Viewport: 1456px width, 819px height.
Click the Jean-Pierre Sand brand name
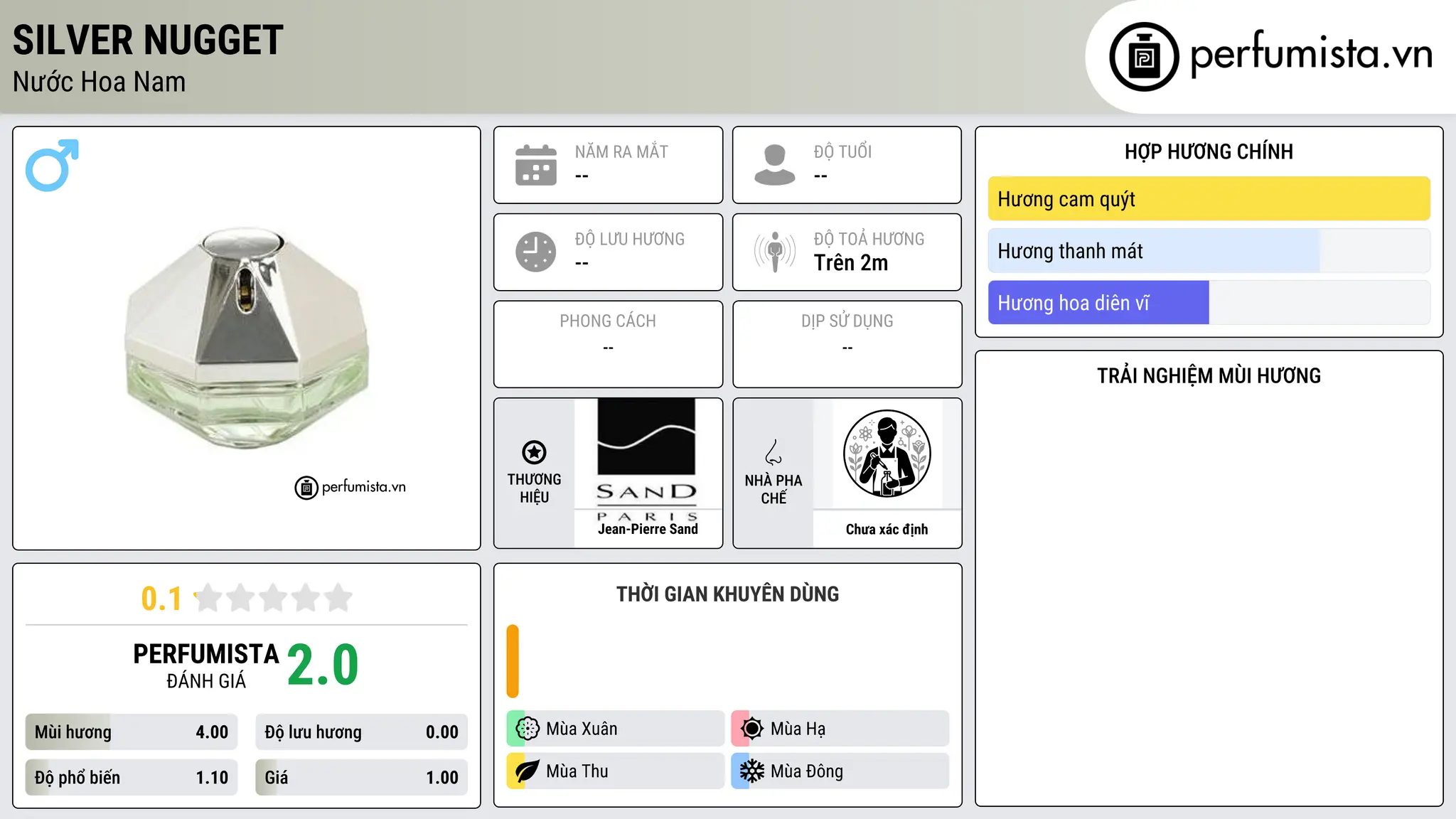tap(648, 529)
